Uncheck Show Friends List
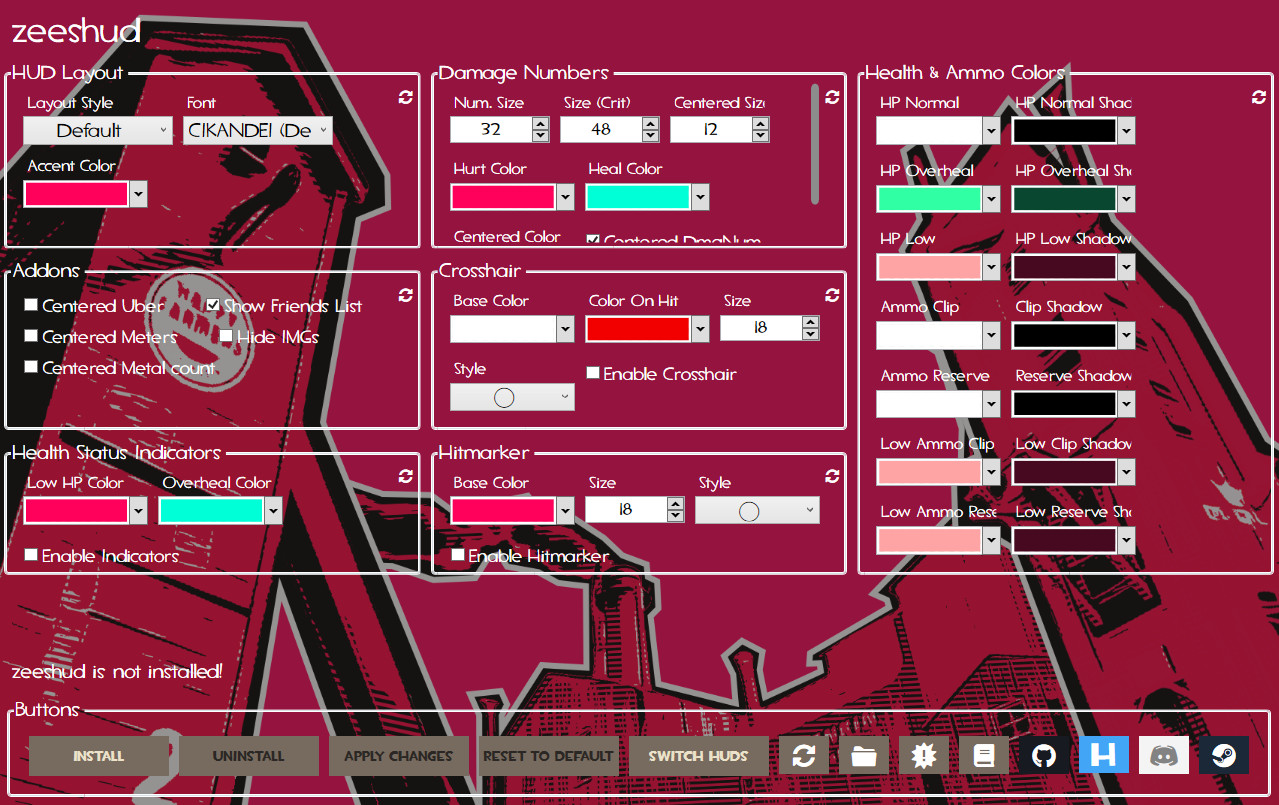 coord(214,304)
